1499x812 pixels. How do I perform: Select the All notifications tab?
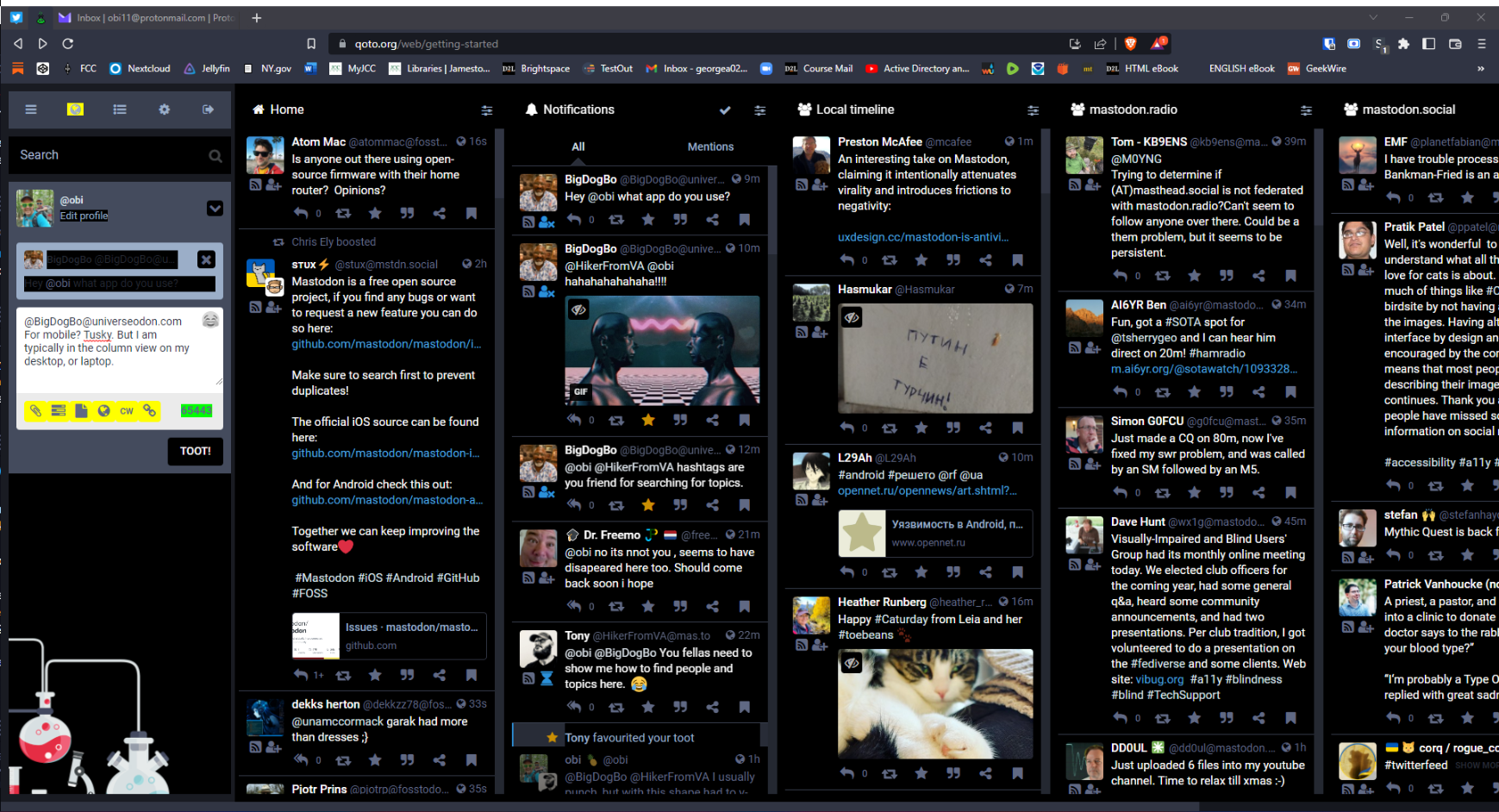tap(578, 147)
